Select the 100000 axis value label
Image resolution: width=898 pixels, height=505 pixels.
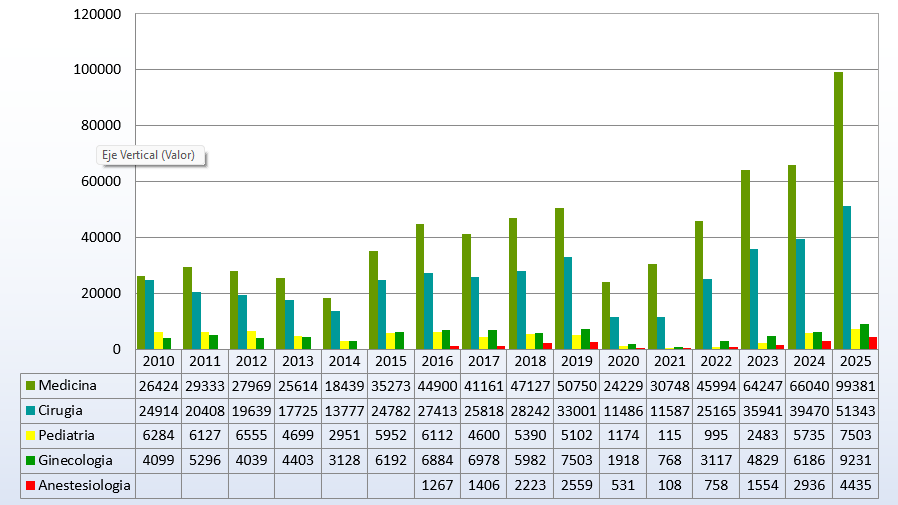98,70
